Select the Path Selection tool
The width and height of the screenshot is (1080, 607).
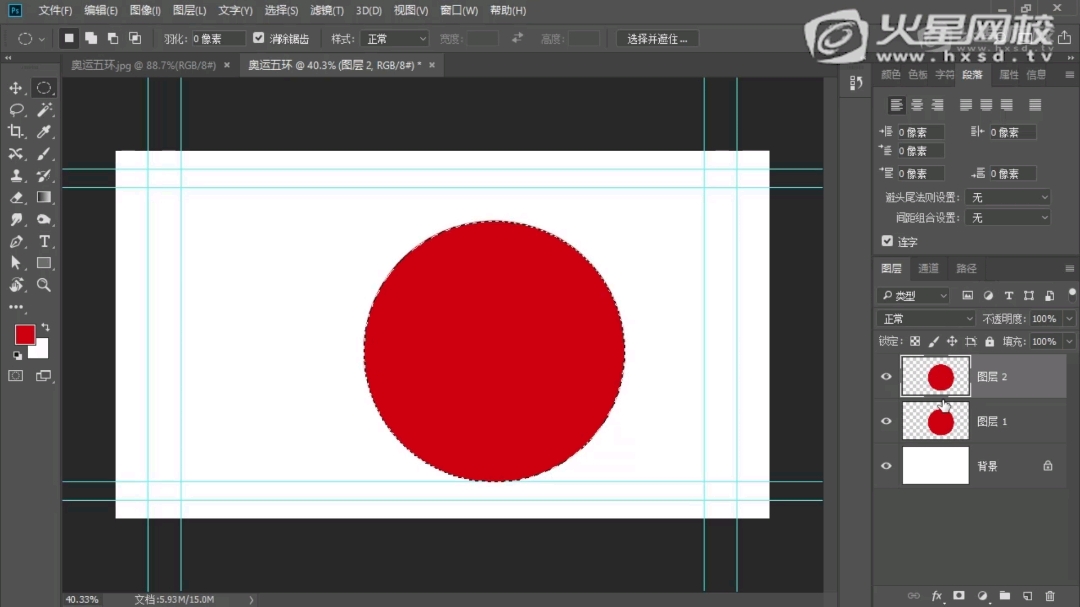(16, 263)
